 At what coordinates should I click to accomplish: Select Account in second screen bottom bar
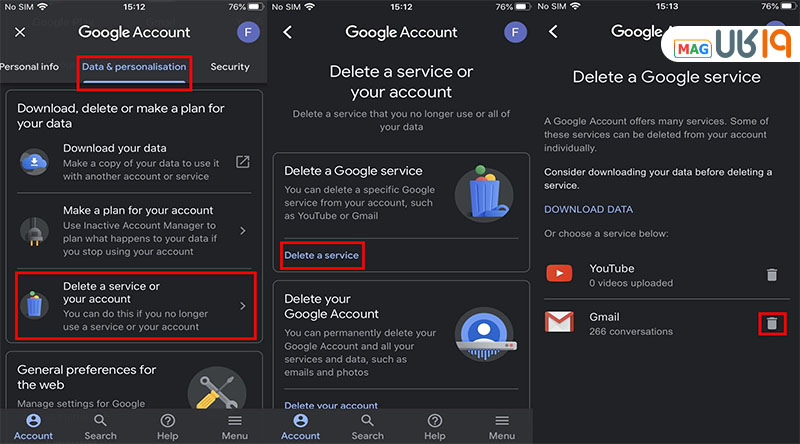click(301, 428)
